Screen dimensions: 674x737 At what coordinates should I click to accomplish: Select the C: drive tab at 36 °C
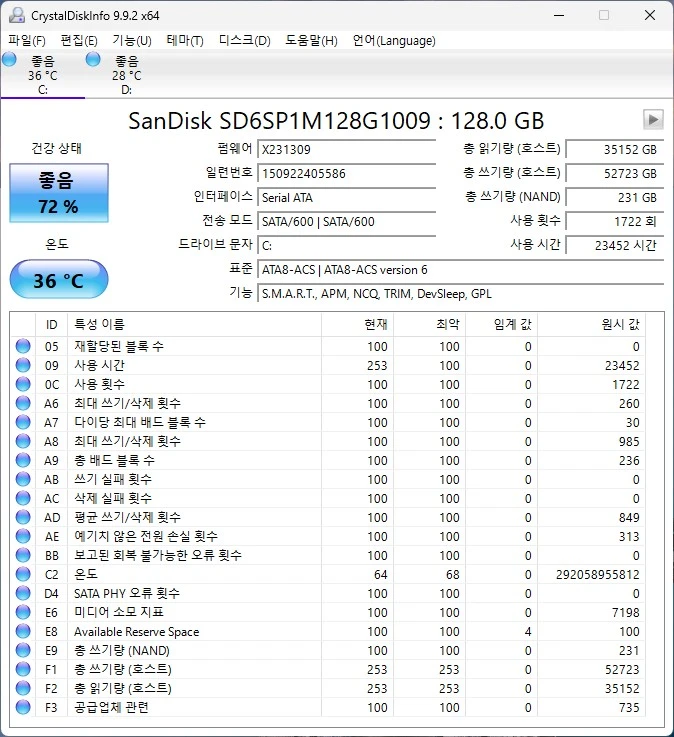[x=42, y=74]
